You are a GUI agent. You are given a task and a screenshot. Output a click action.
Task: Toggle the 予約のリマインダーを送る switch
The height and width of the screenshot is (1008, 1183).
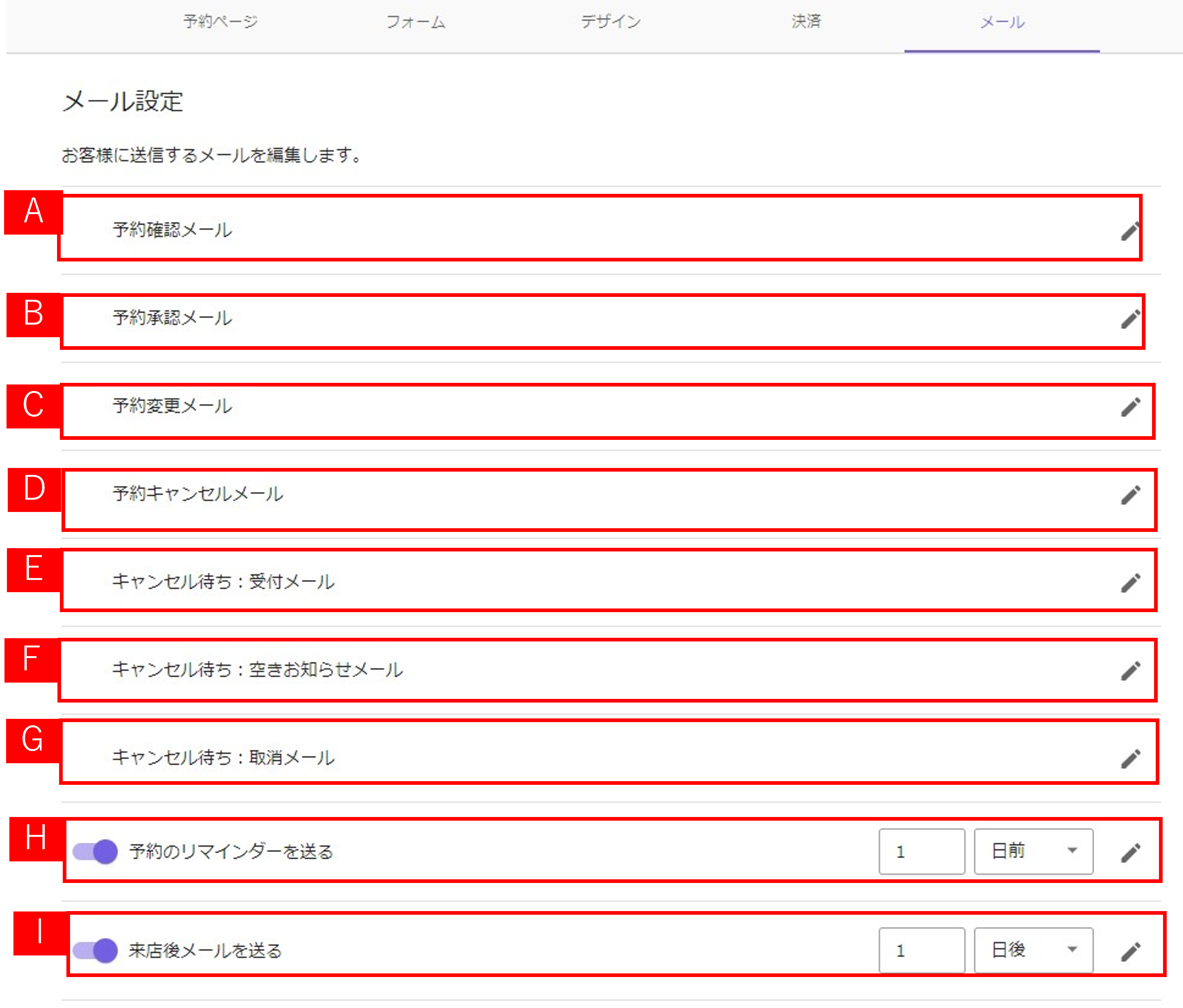coord(95,852)
